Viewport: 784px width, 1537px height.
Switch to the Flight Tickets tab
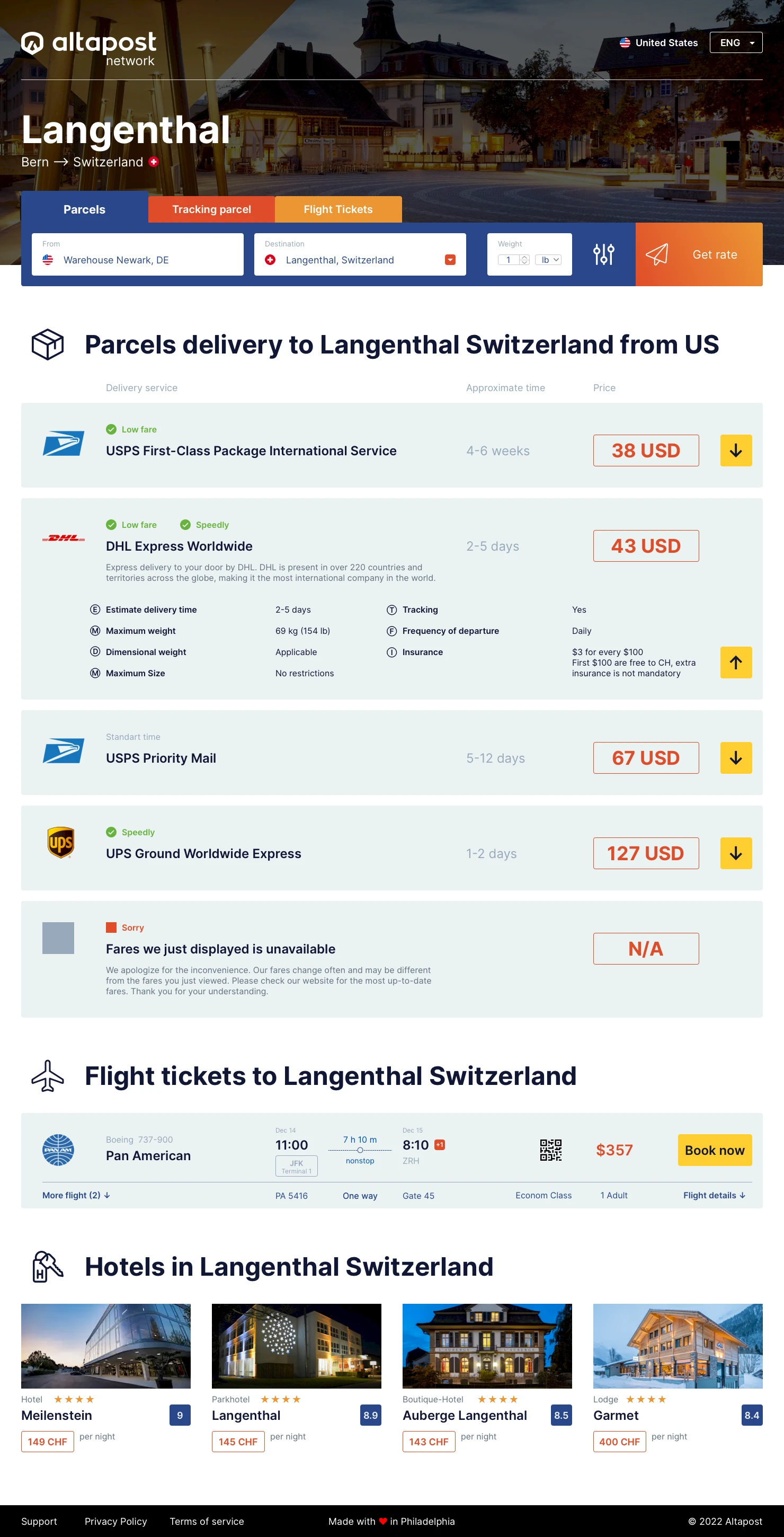pos(338,209)
